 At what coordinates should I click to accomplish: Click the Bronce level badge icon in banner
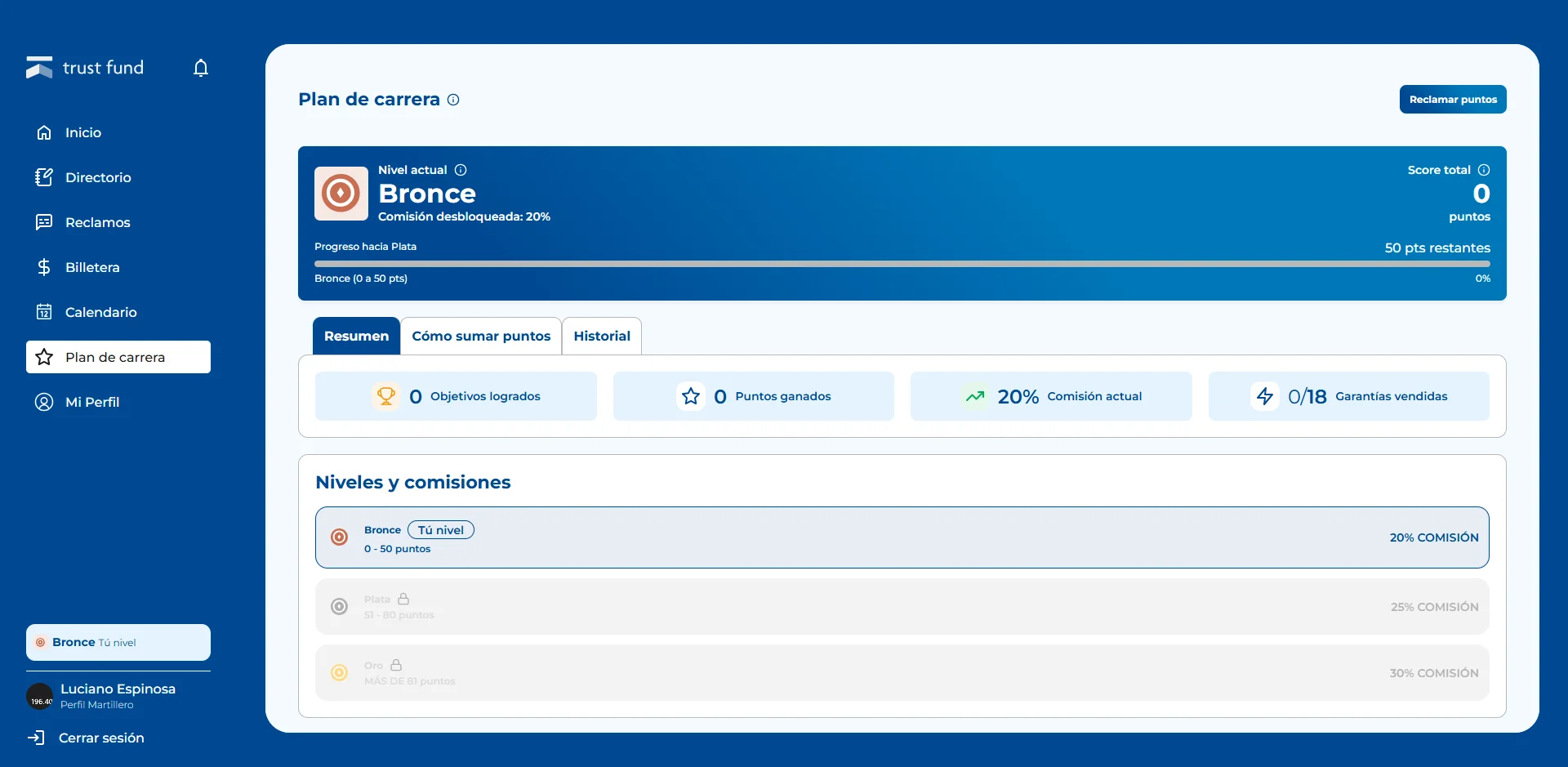click(x=341, y=194)
